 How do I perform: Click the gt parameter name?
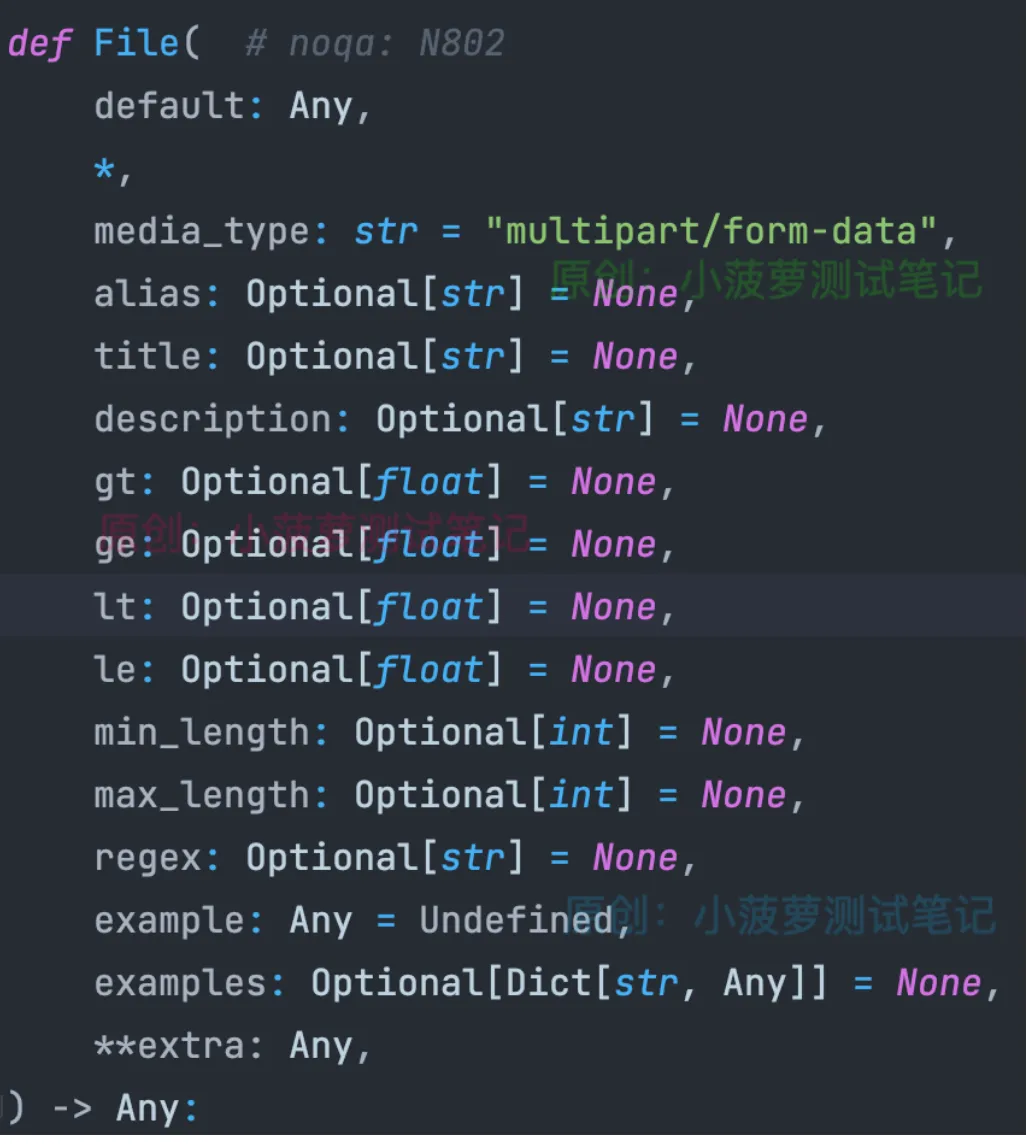point(115,483)
